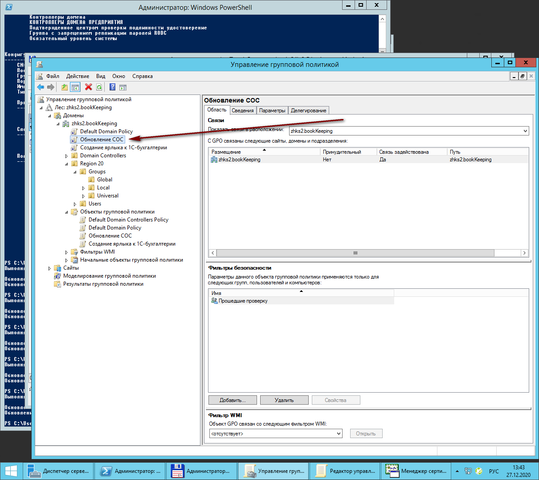
Task: Click the Domain Controllers OU folder icon
Action: point(74,155)
